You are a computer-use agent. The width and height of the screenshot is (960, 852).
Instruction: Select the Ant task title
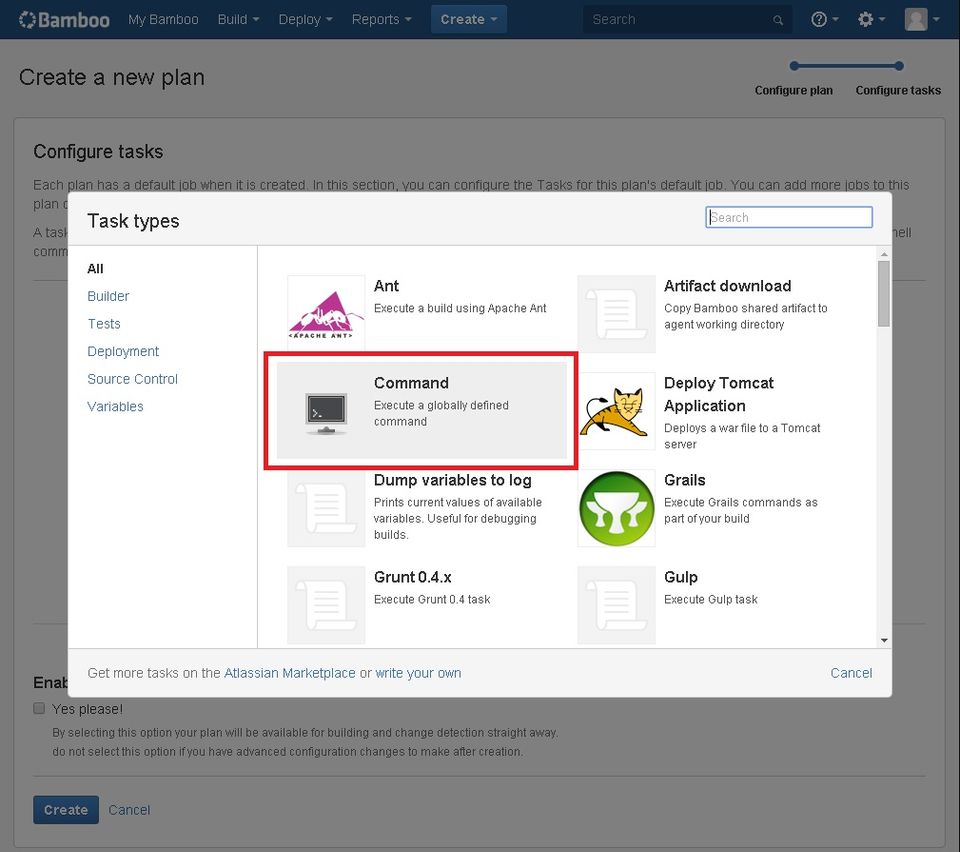(x=386, y=286)
